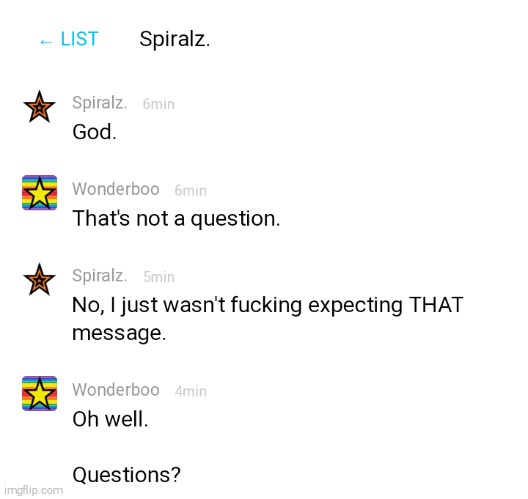Select Wonderboo's rainbow avatar on the 4min message
The image size is (528, 499).
(39, 393)
